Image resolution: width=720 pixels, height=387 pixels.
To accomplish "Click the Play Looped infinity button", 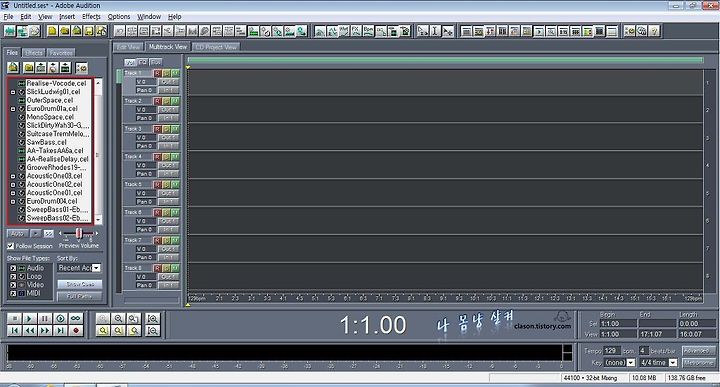I will point(75,318).
